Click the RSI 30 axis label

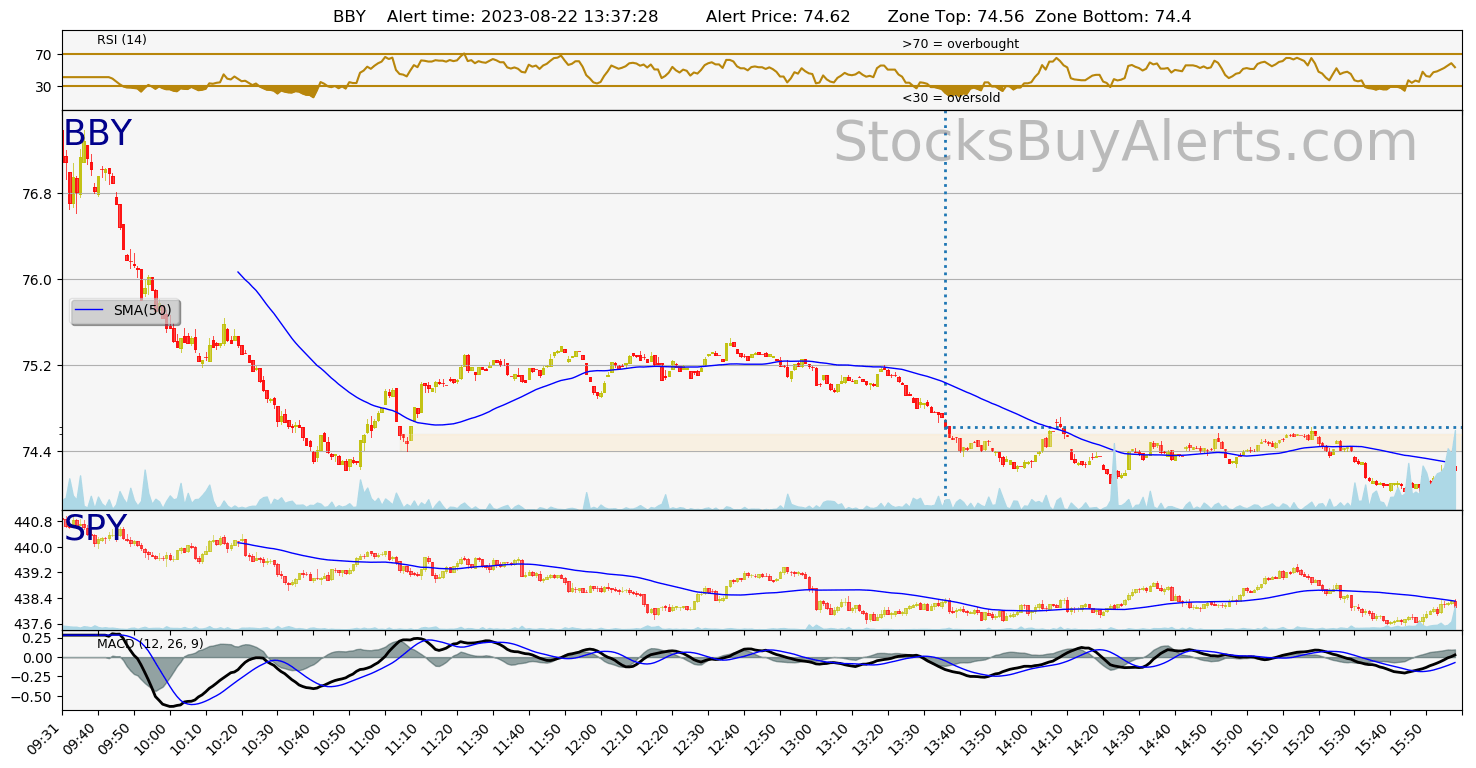[x=43, y=87]
